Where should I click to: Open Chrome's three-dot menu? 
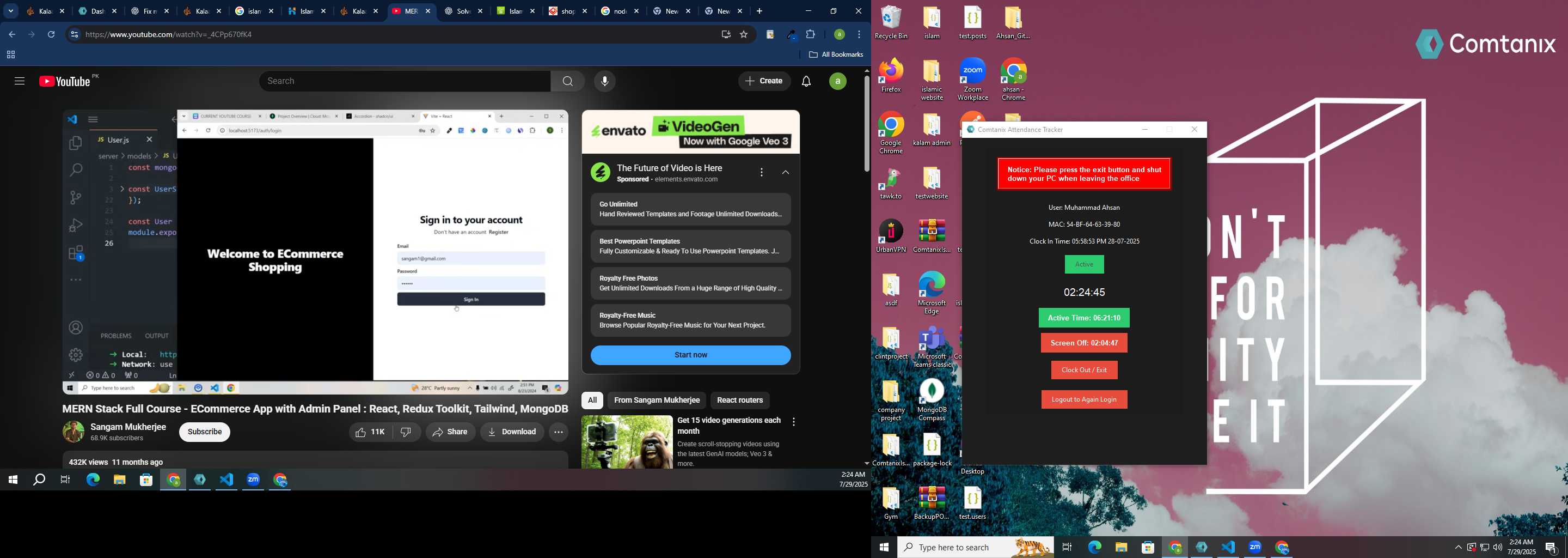point(860,35)
